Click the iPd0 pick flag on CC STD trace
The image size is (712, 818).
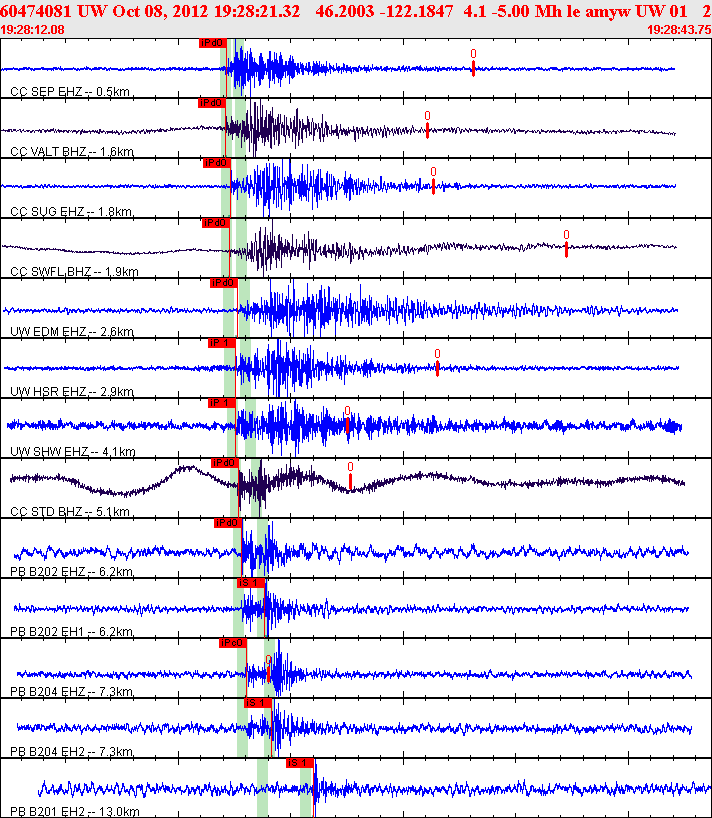point(225,463)
